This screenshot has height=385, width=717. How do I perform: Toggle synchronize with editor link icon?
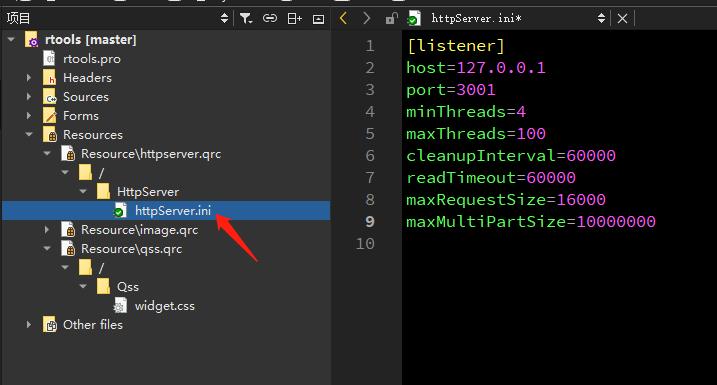click(270, 18)
